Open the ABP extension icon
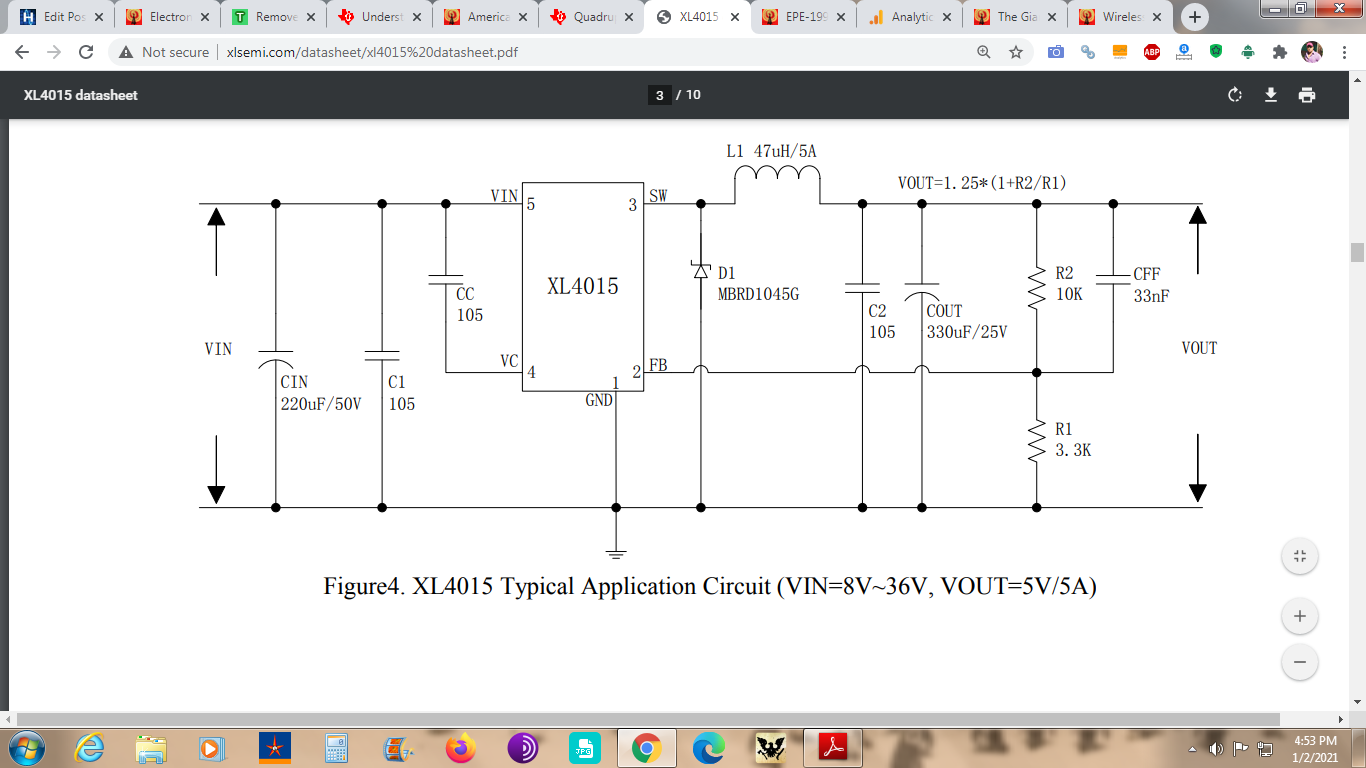 pyautogui.click(x=1152, y=52)
